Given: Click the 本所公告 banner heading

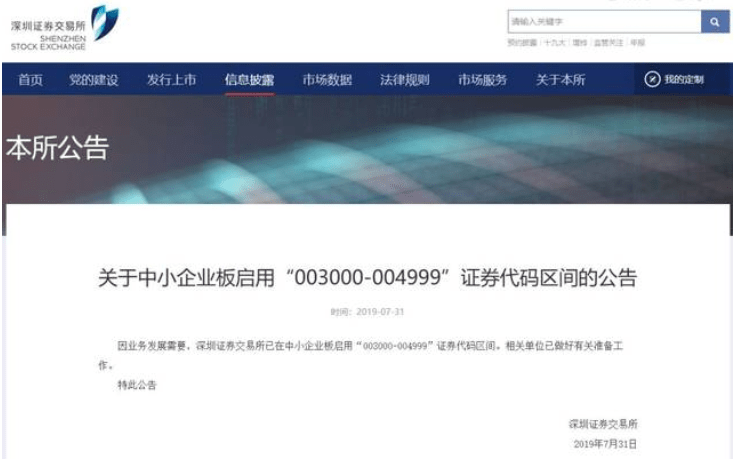Looking at the screenshot, I should (x=57, y=148).
